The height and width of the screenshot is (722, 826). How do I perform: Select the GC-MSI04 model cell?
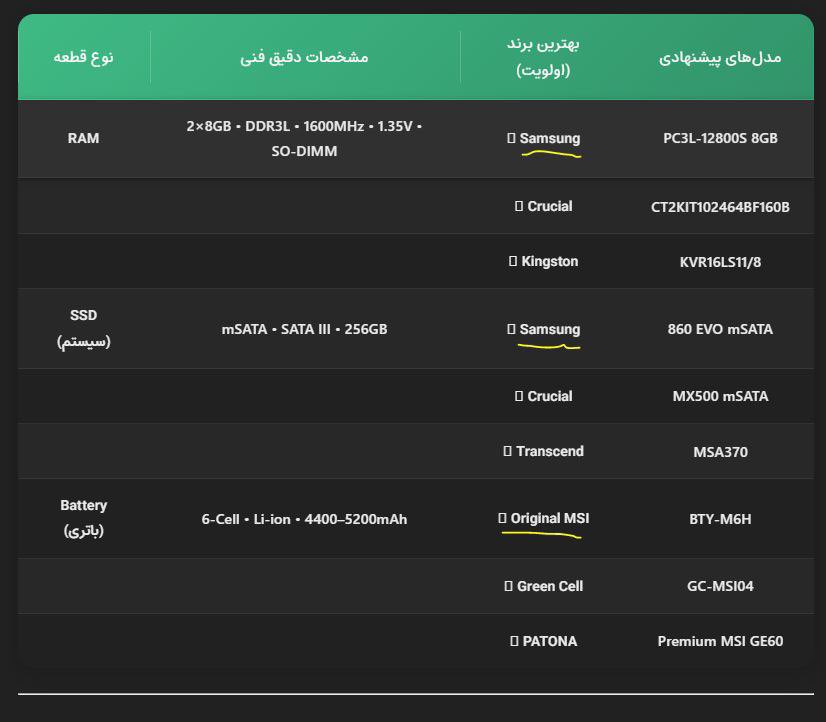point(720,586)
